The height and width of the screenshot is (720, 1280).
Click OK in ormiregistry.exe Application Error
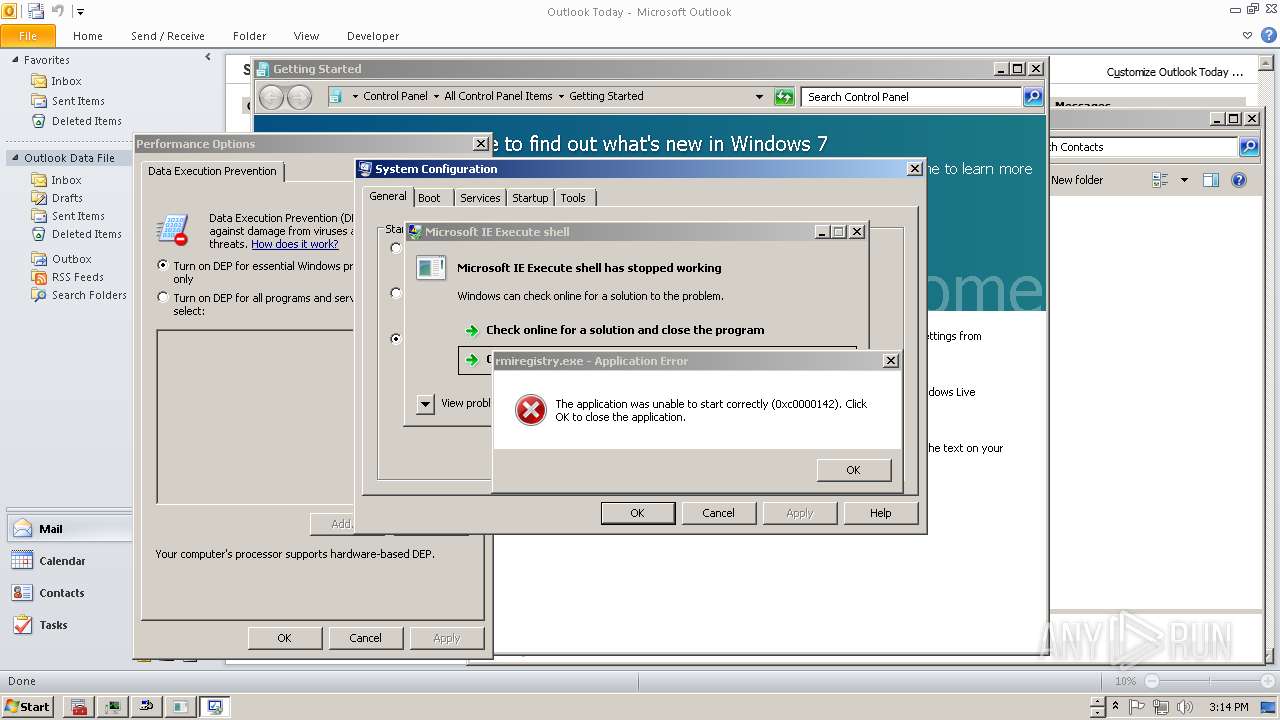click(853, 470)
